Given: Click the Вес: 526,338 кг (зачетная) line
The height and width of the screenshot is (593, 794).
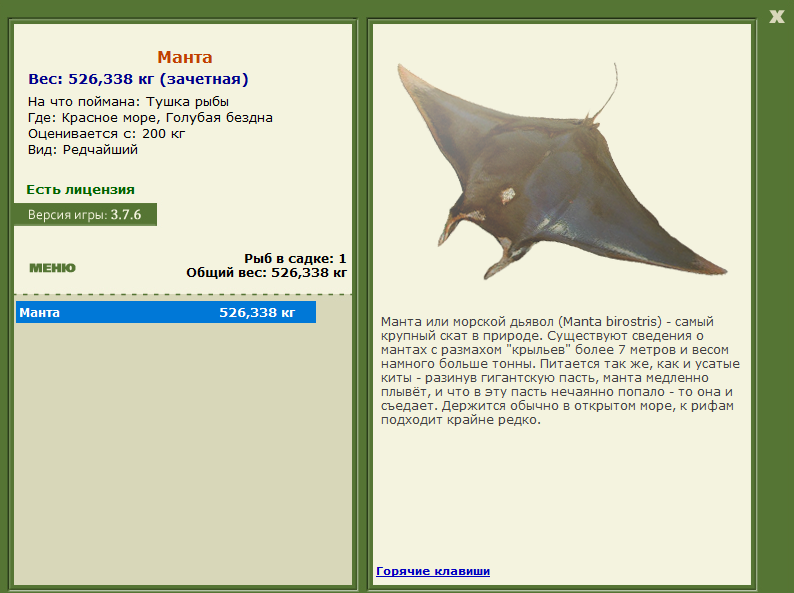Looking at the screenshot, I should click(x=138, y=79).
